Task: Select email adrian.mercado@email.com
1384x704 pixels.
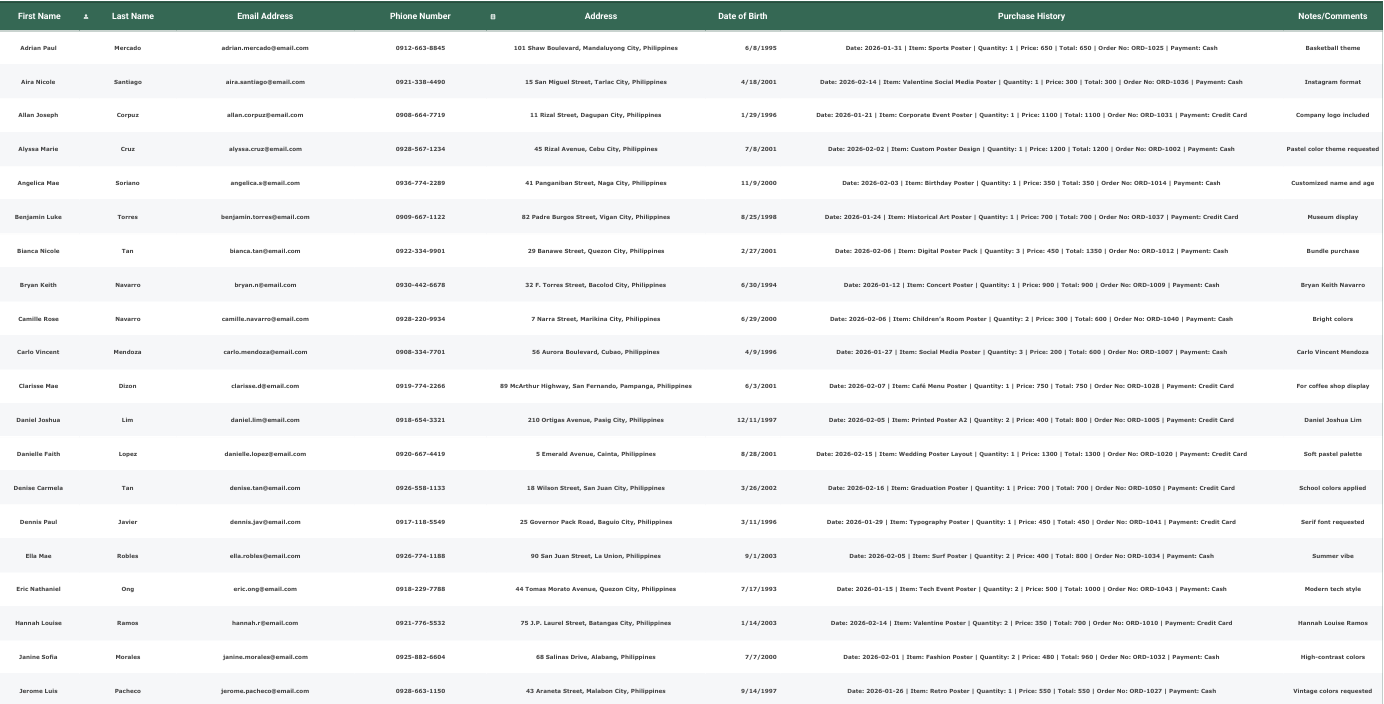Action: click(x=265, y=48)
